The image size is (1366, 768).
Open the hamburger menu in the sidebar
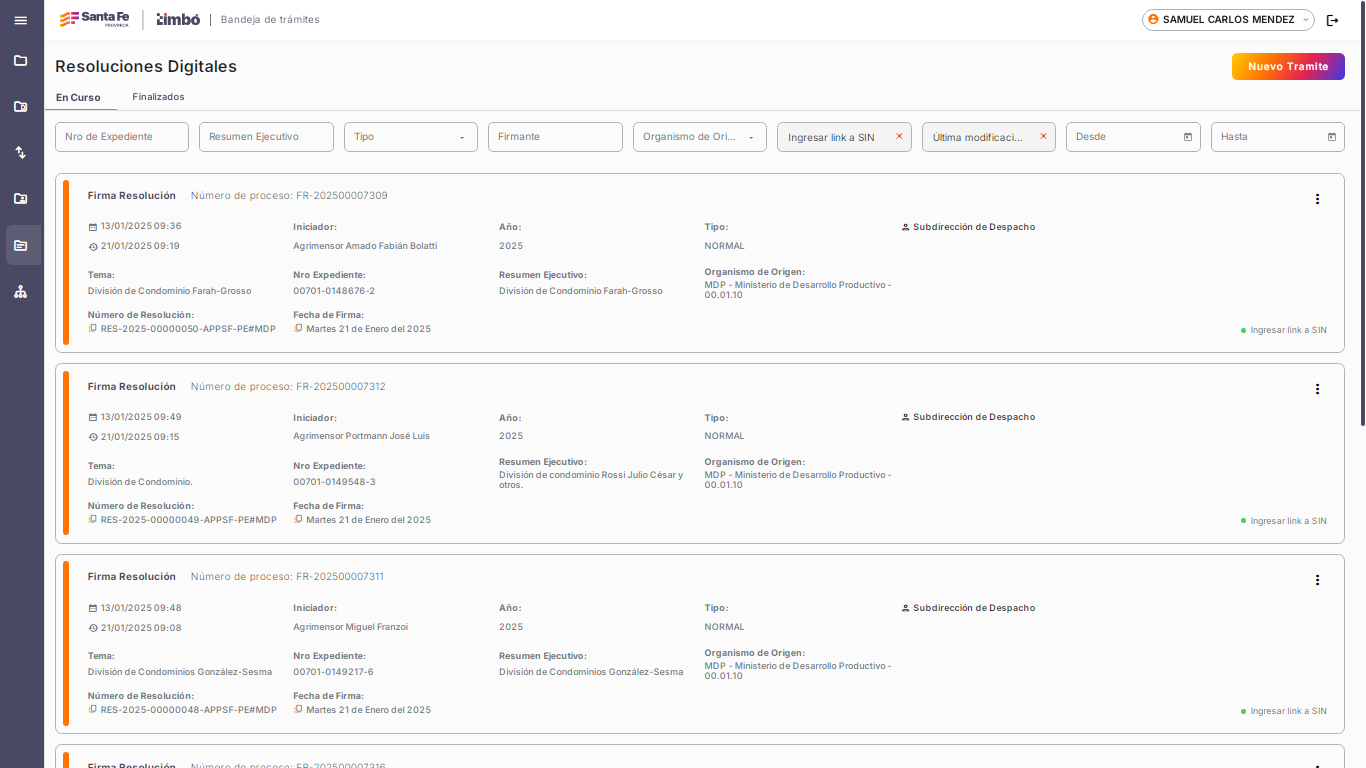[20, 20]
